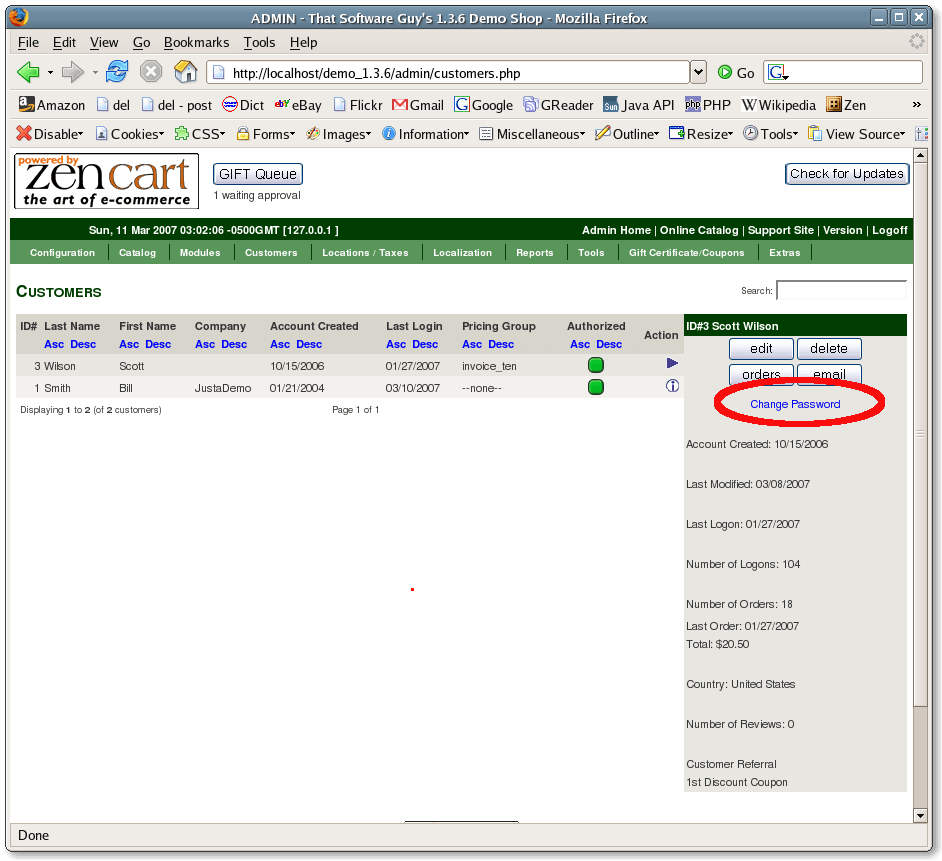
Task: Open the Dict bookmark
Action: coord(243,105)
